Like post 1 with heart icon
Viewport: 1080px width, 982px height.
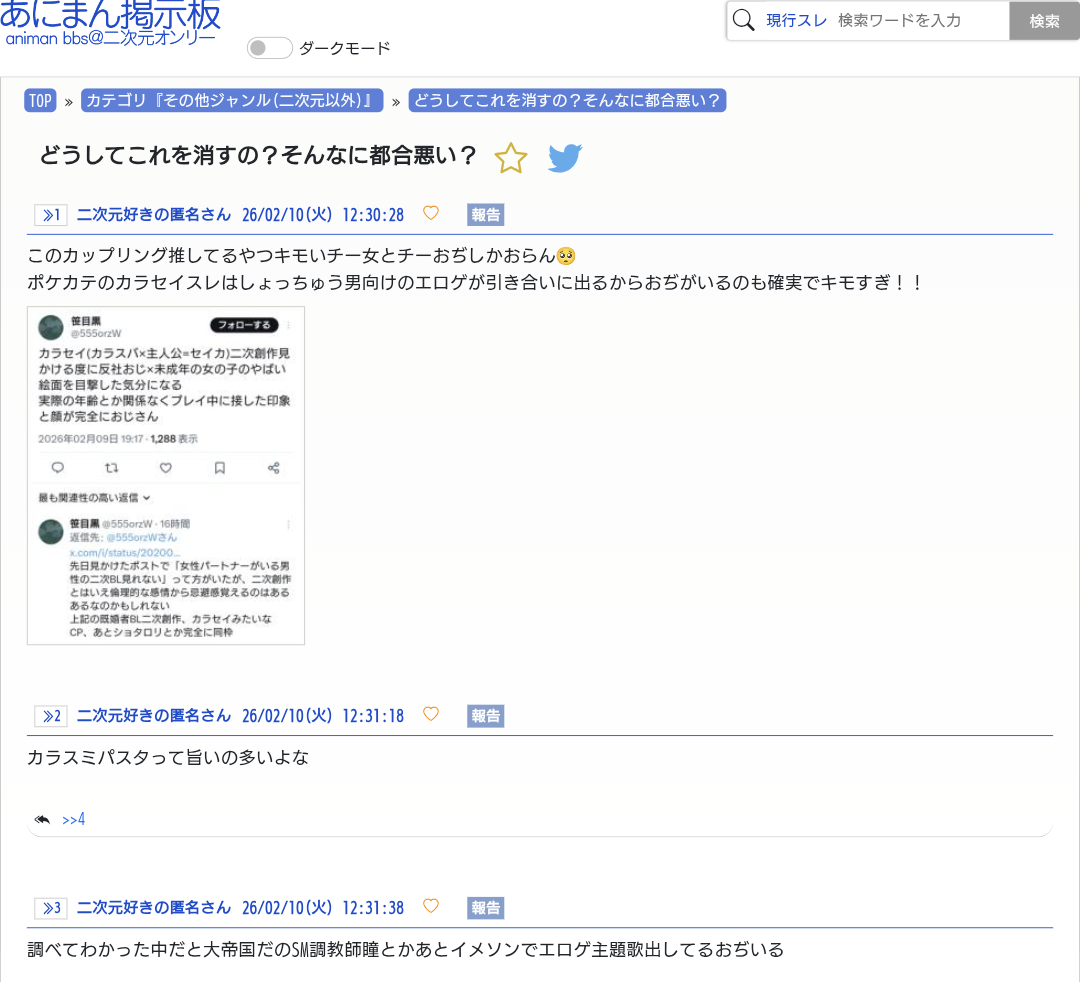(431, 213)
